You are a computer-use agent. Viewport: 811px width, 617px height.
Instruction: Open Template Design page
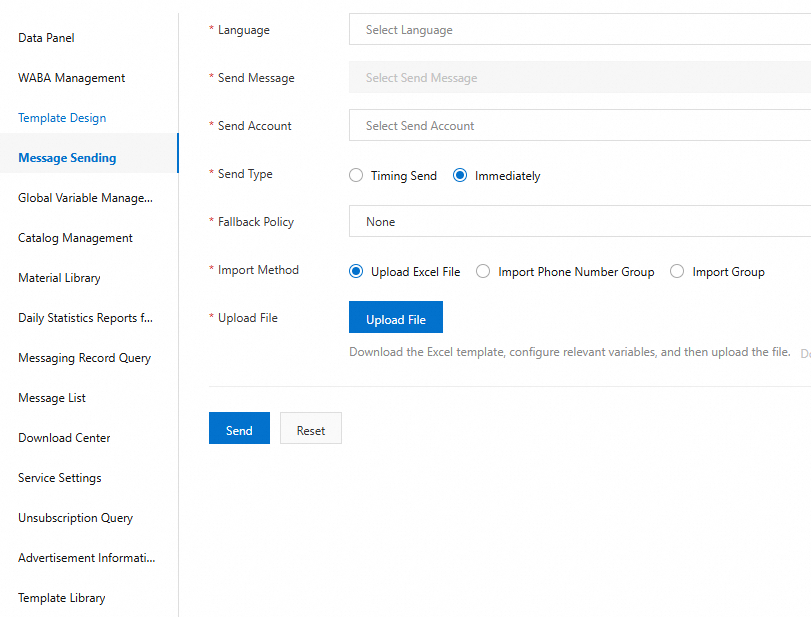coord(62,118)
